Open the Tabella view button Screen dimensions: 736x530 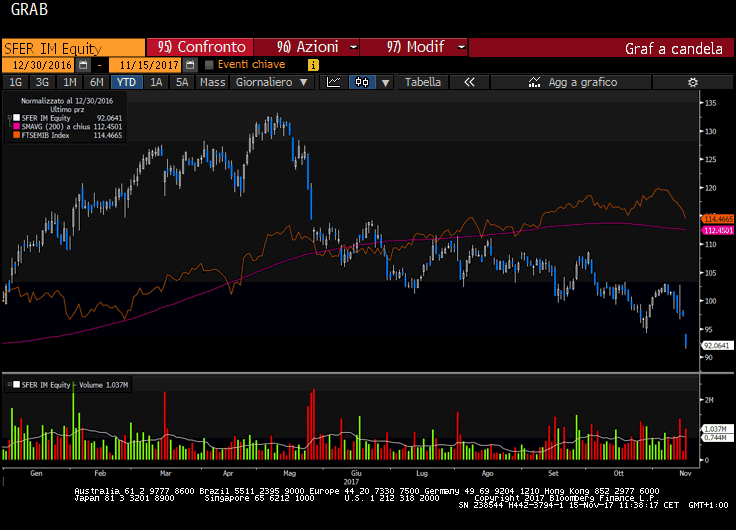click(422, 83)
